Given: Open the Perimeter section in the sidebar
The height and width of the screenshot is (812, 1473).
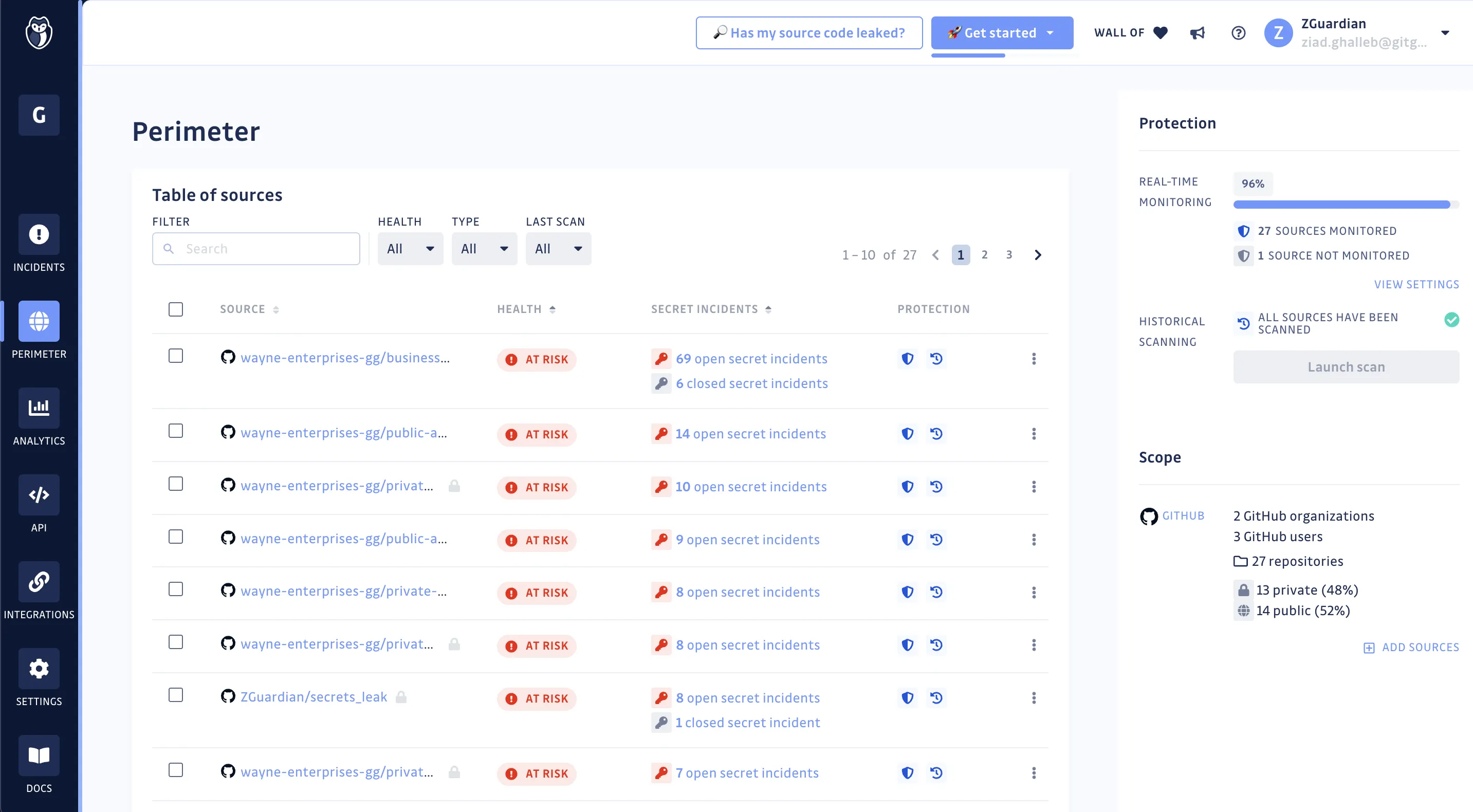Looking at the screenshot, I should tap(39, 330).
